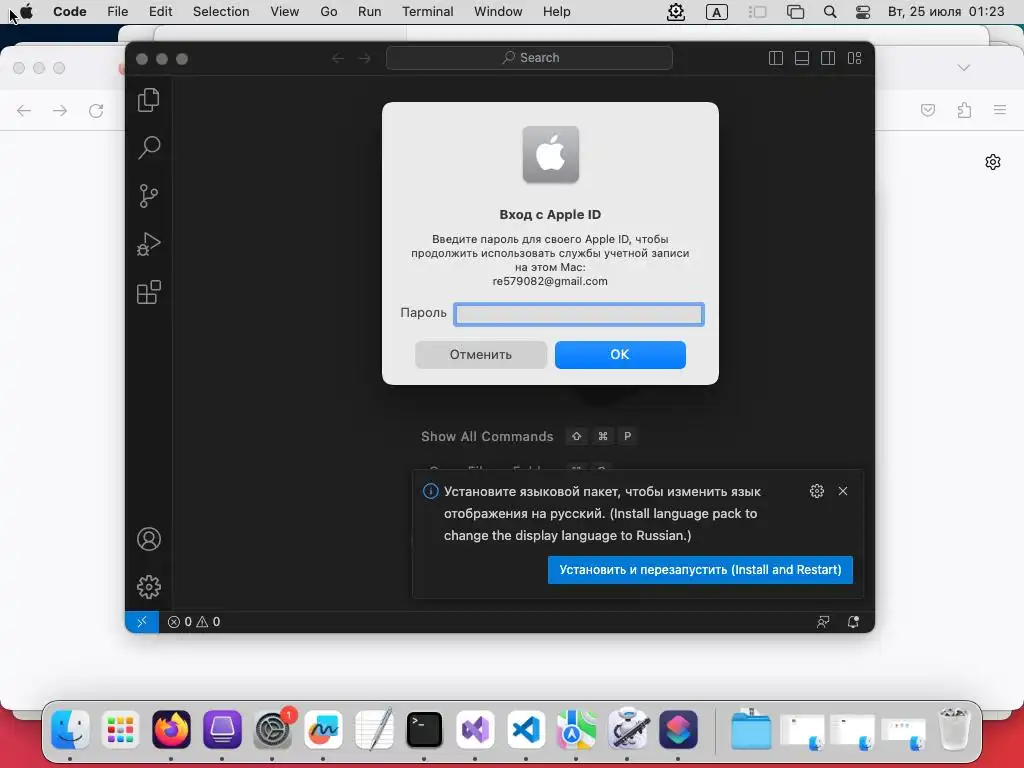Screen dimensions: 1024x768
Task: Click Install and Restart button
Action: coord(700,569)
